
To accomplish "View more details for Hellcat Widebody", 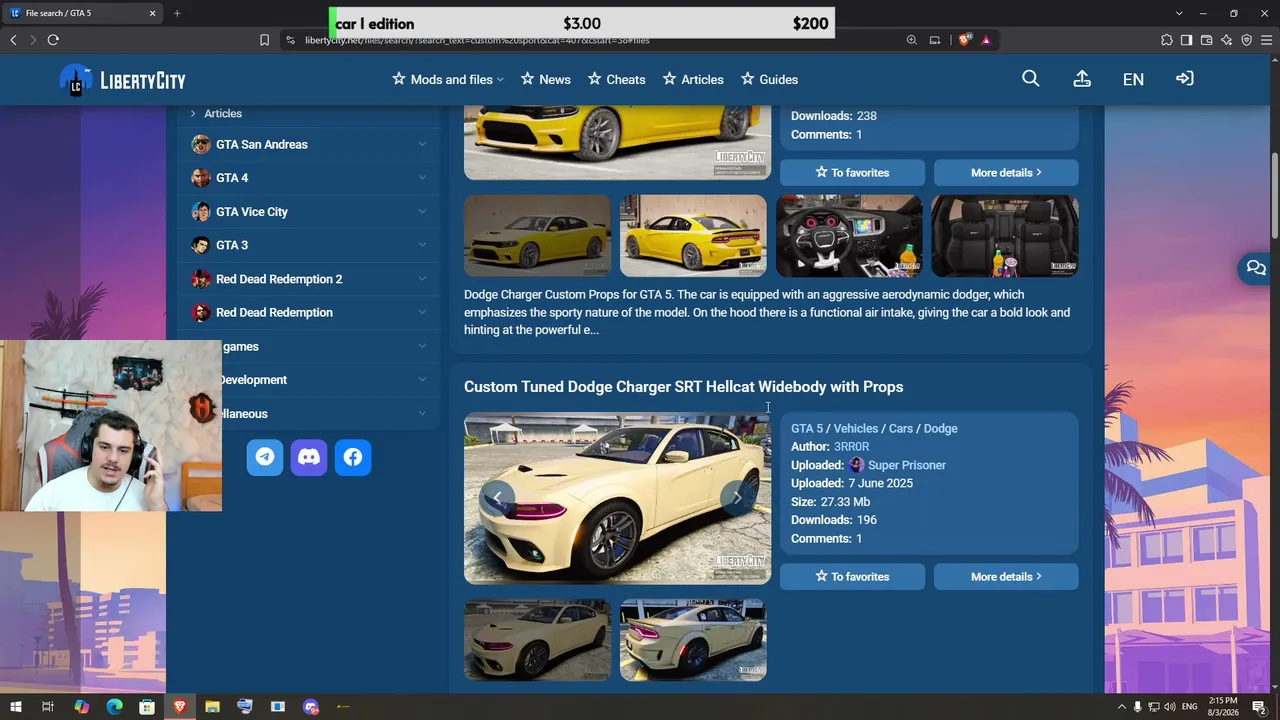I will (x=1006, y=576).
